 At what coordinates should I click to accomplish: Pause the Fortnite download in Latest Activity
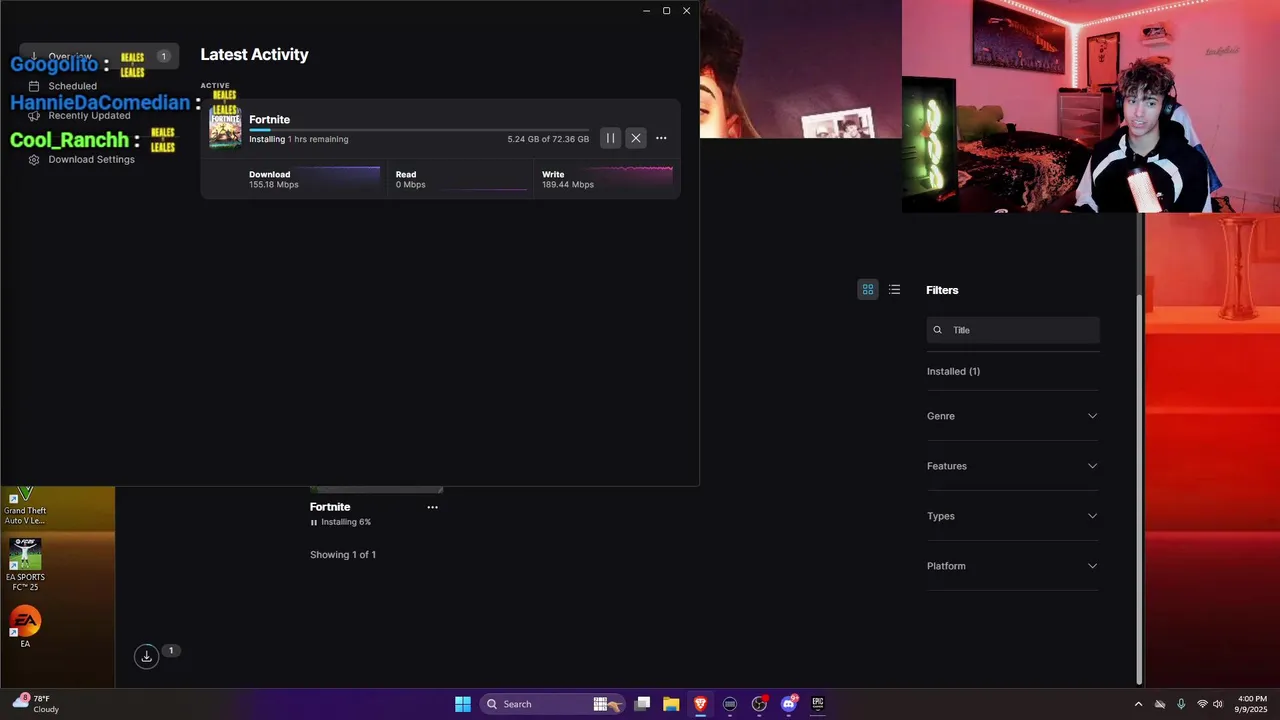coord(610,138)
